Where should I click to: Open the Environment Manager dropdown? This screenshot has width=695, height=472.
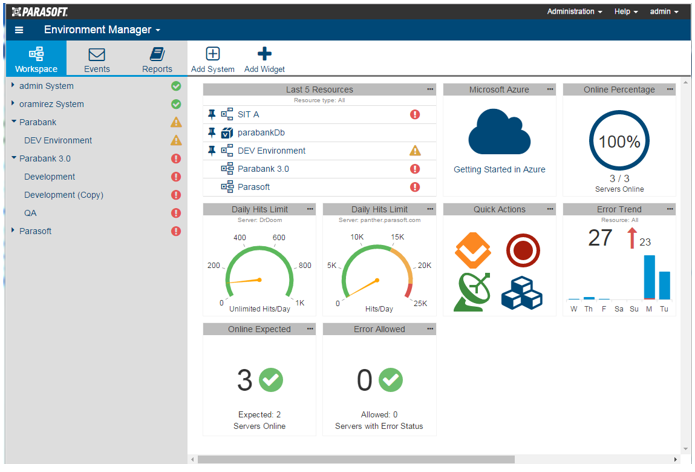point(102,30)
